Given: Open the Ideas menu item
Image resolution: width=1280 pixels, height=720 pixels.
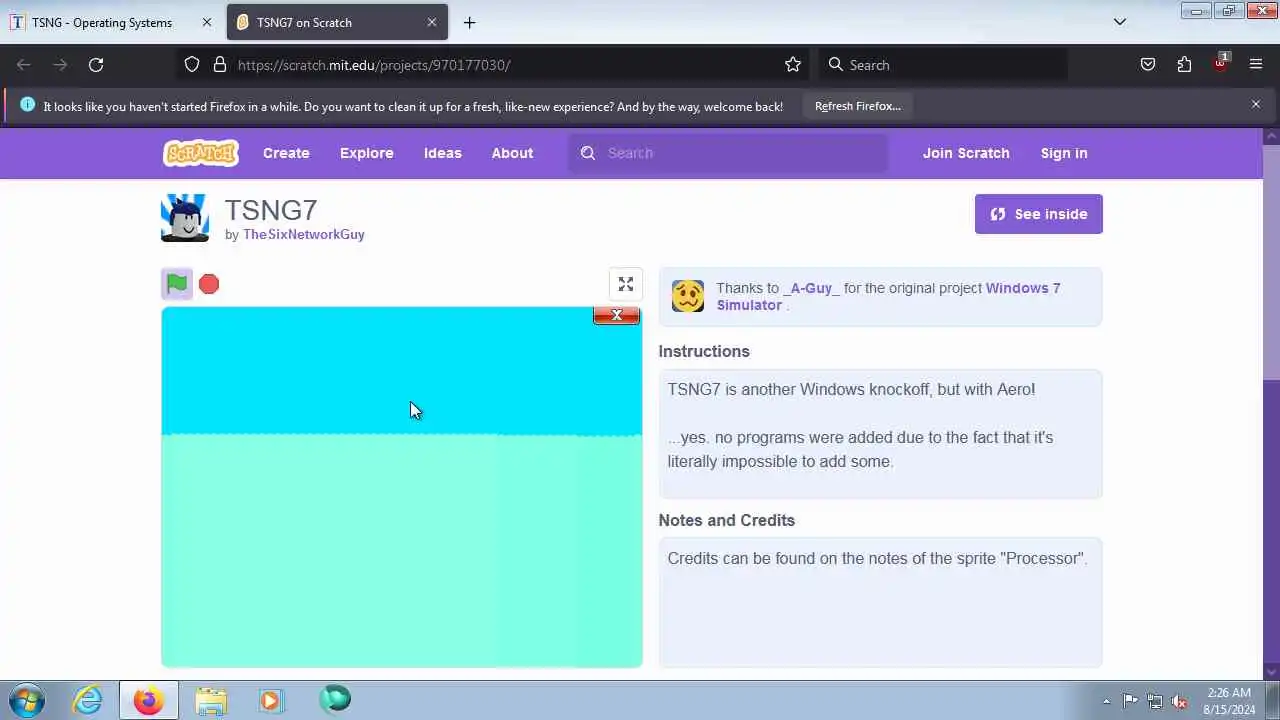Looking at the screenshot, I should pyautogui.click(x=443, y=153).
